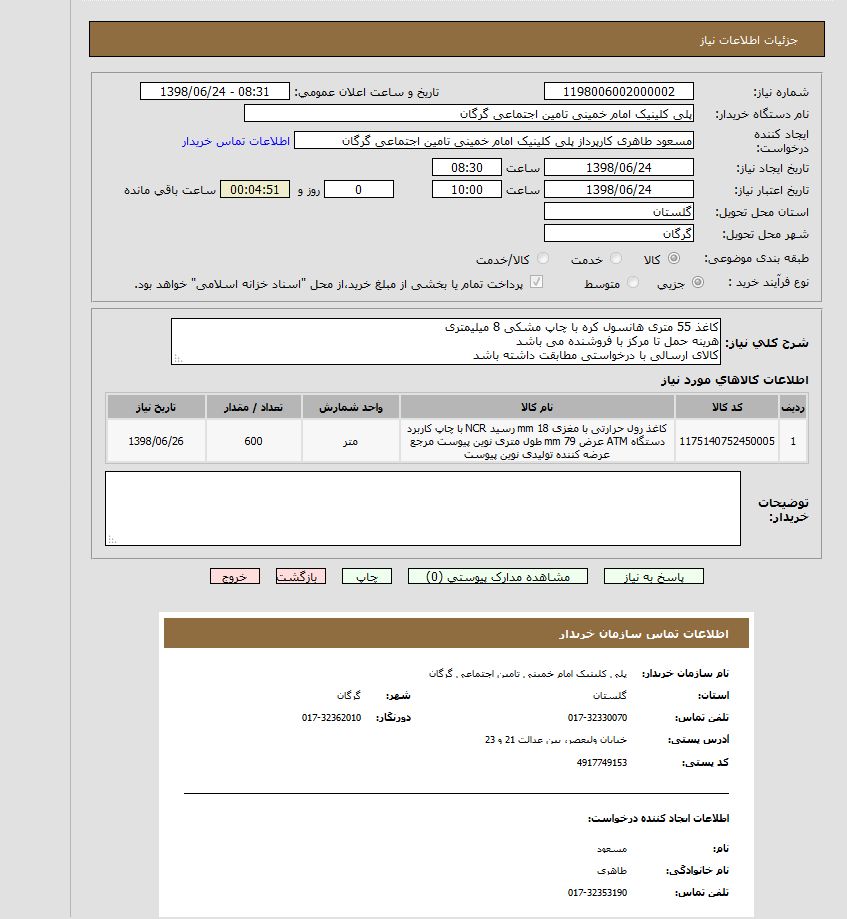Screen dimensions: 847x919
Task: Select the متوسط purchase type radio
Action: [629, 283]
